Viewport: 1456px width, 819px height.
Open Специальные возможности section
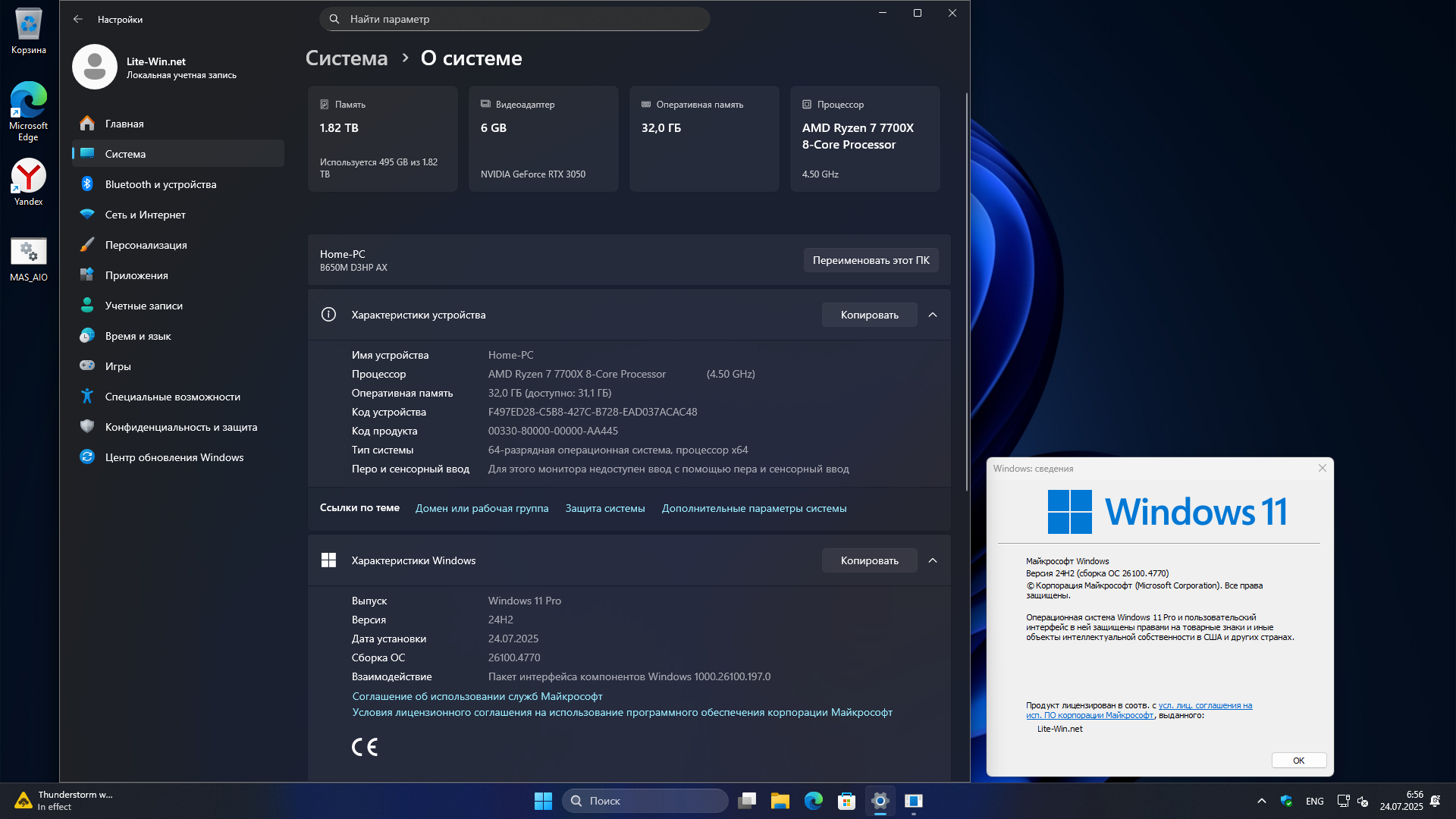pyautogui.click(x=172, y=397)
